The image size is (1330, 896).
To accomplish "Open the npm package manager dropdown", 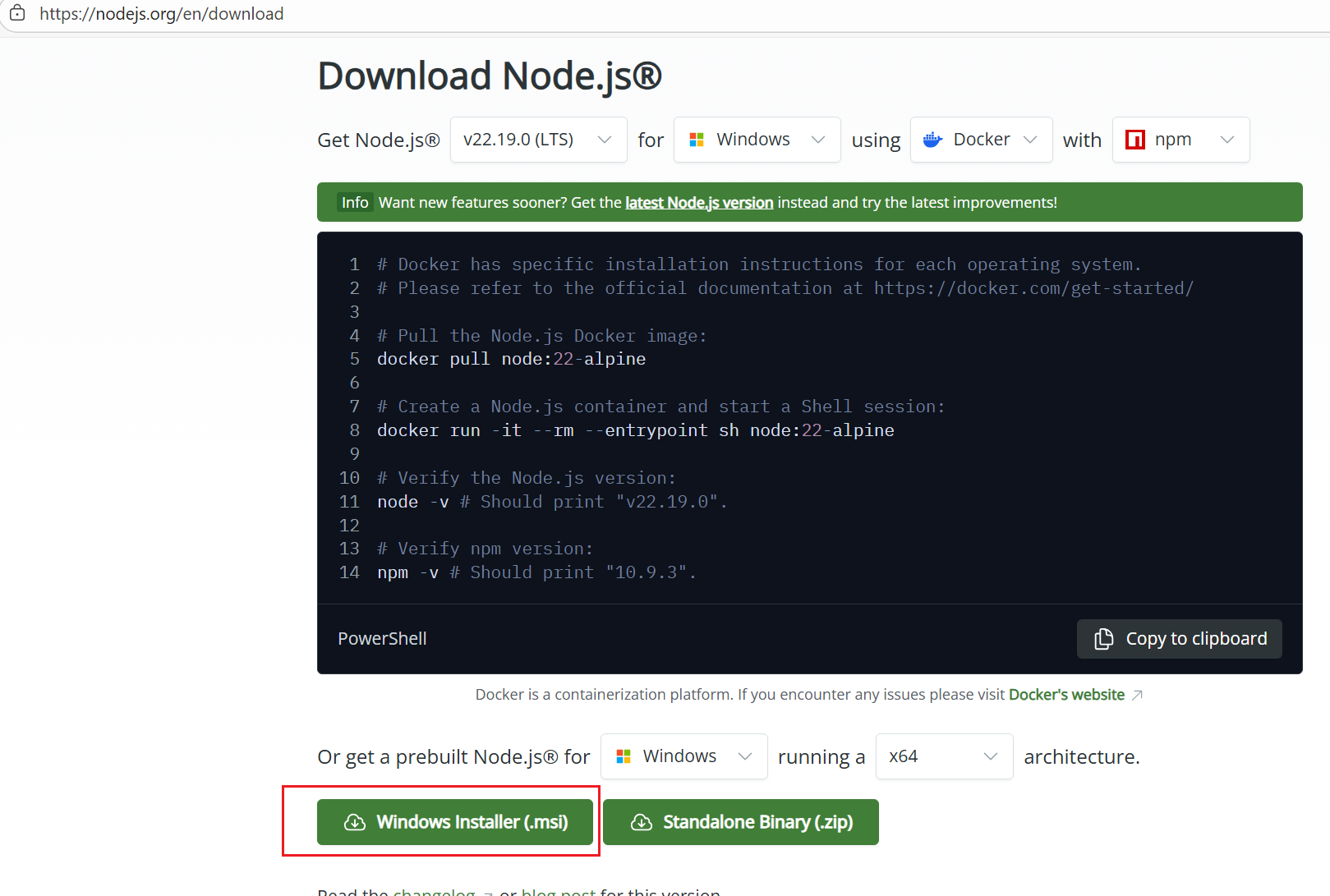I will point(1180,140).
